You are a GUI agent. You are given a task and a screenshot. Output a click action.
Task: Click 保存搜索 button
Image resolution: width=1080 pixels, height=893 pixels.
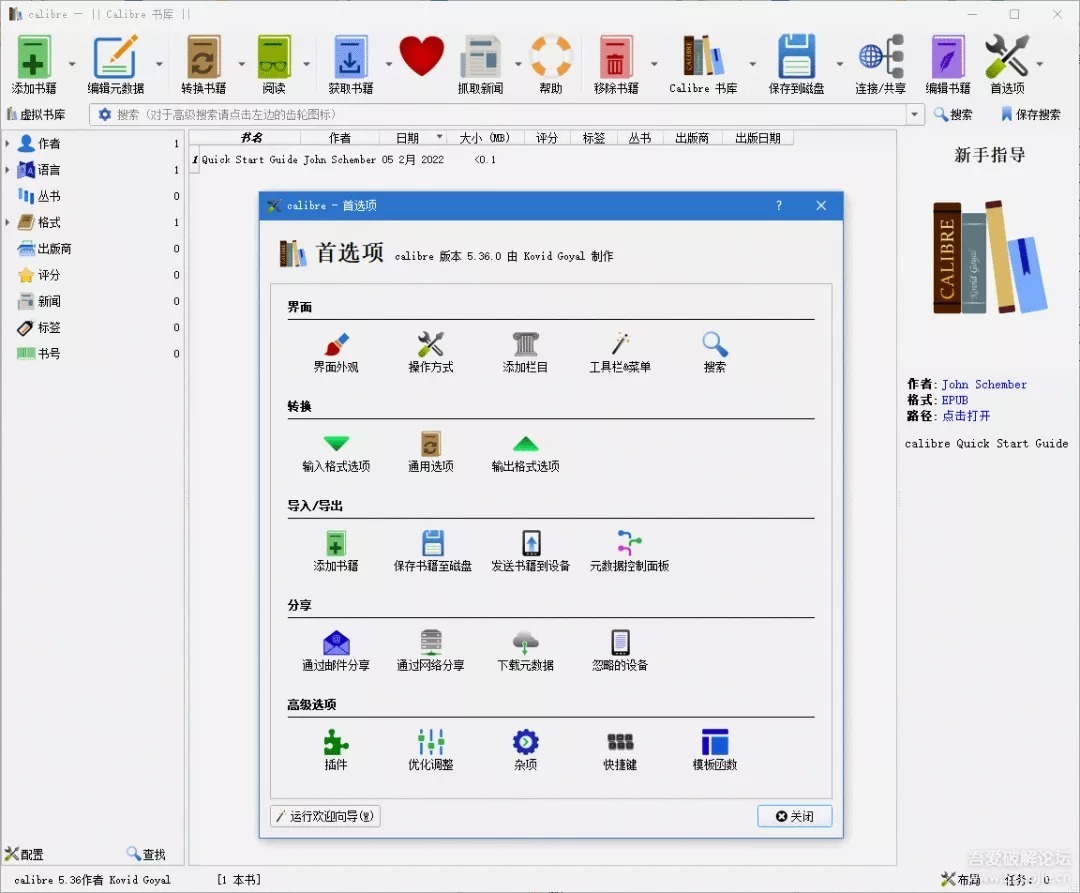pos(1030,114)
